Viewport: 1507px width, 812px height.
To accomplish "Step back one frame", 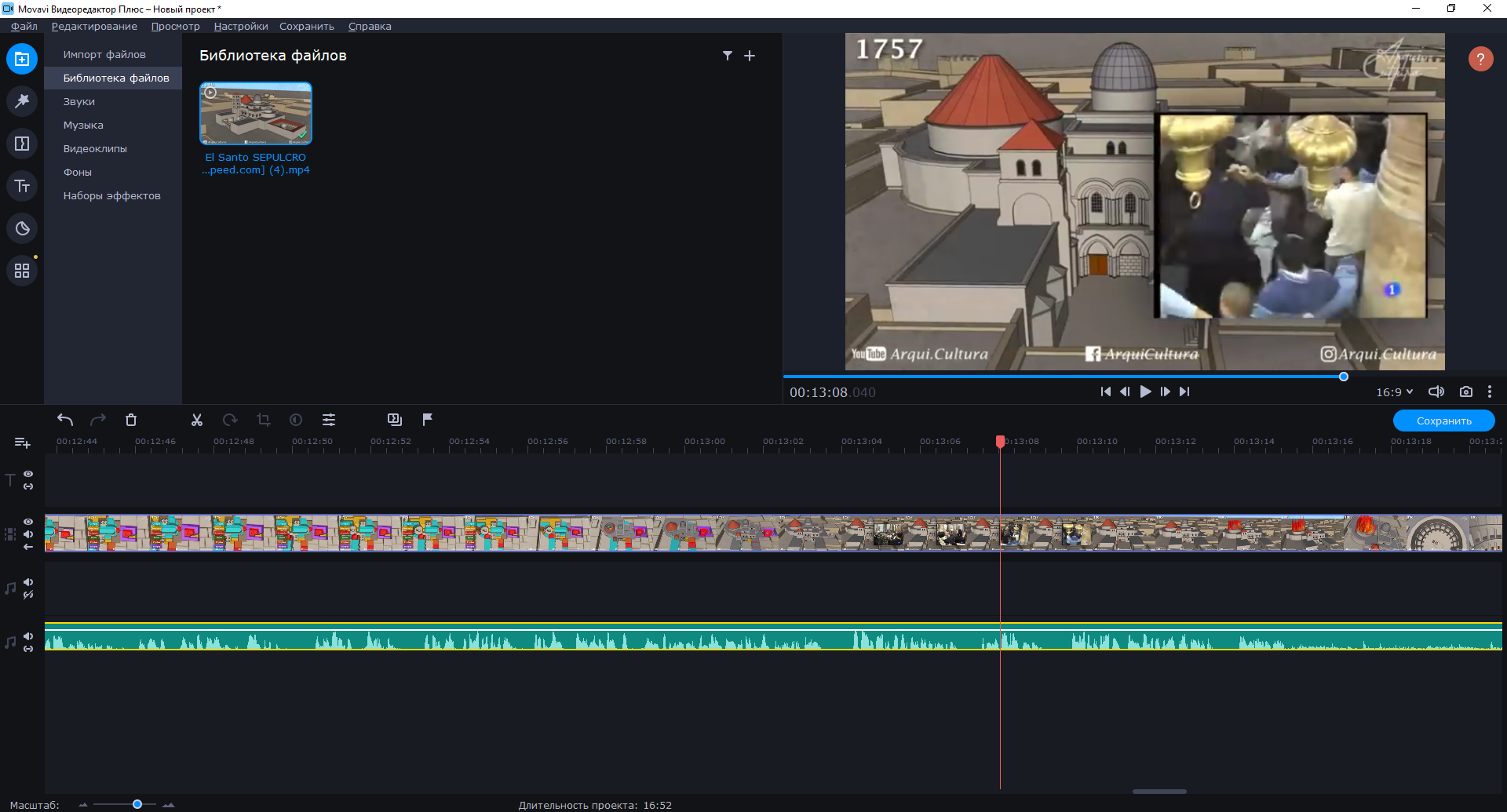I will click(x=1125, y=391).
